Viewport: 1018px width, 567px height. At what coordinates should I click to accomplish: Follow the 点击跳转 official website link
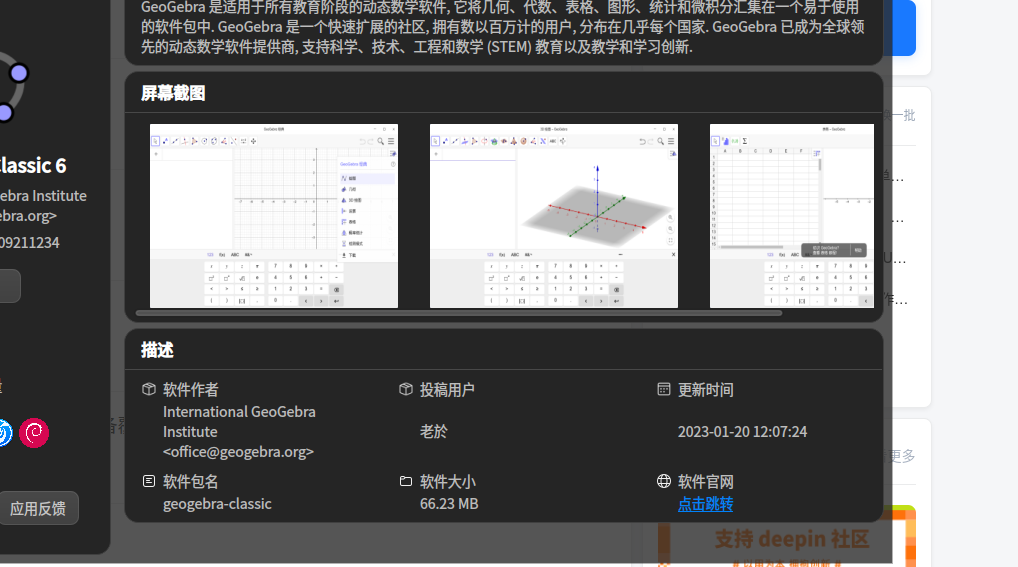click(705, 504)
